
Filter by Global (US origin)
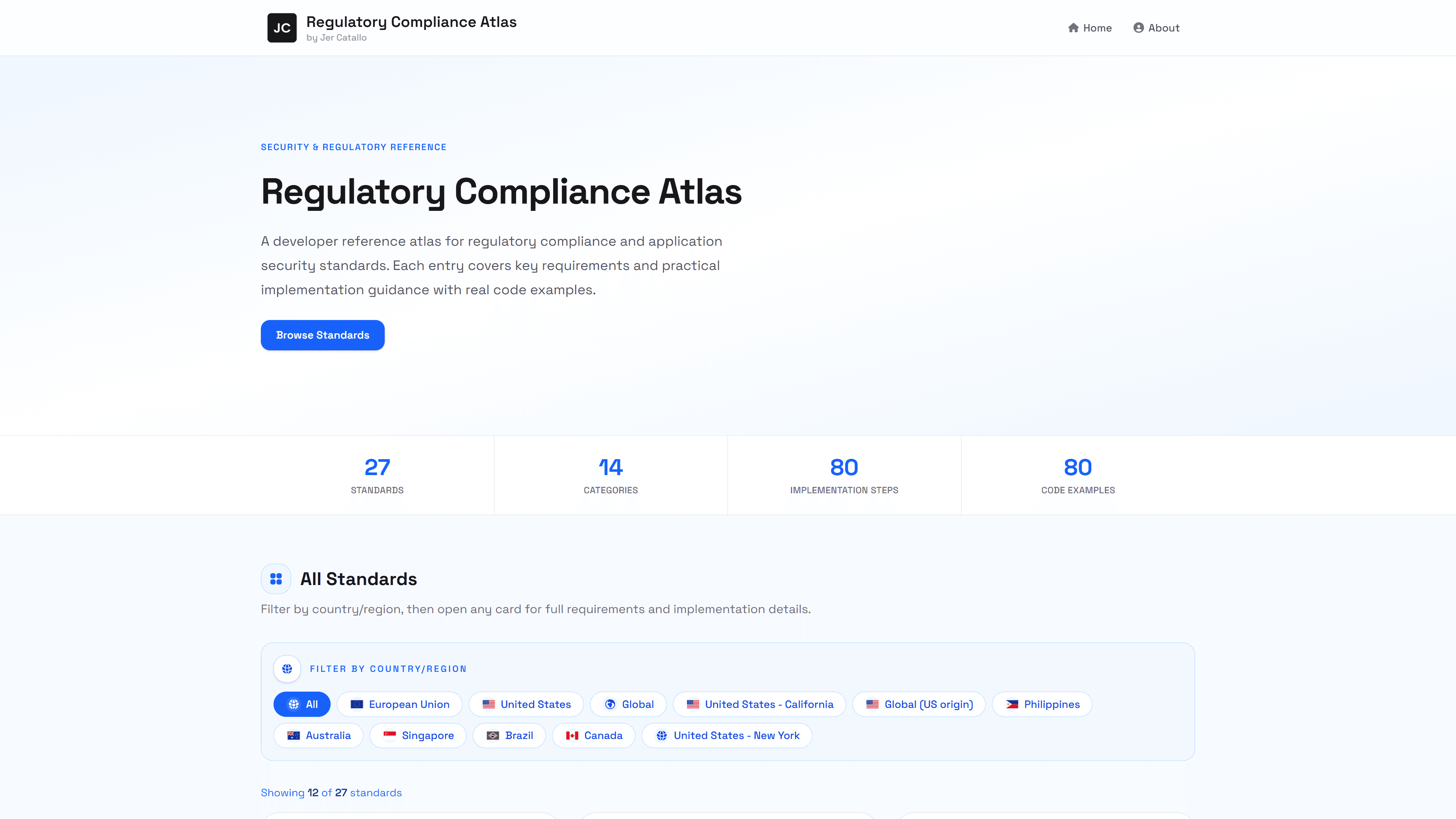(919, 704)
